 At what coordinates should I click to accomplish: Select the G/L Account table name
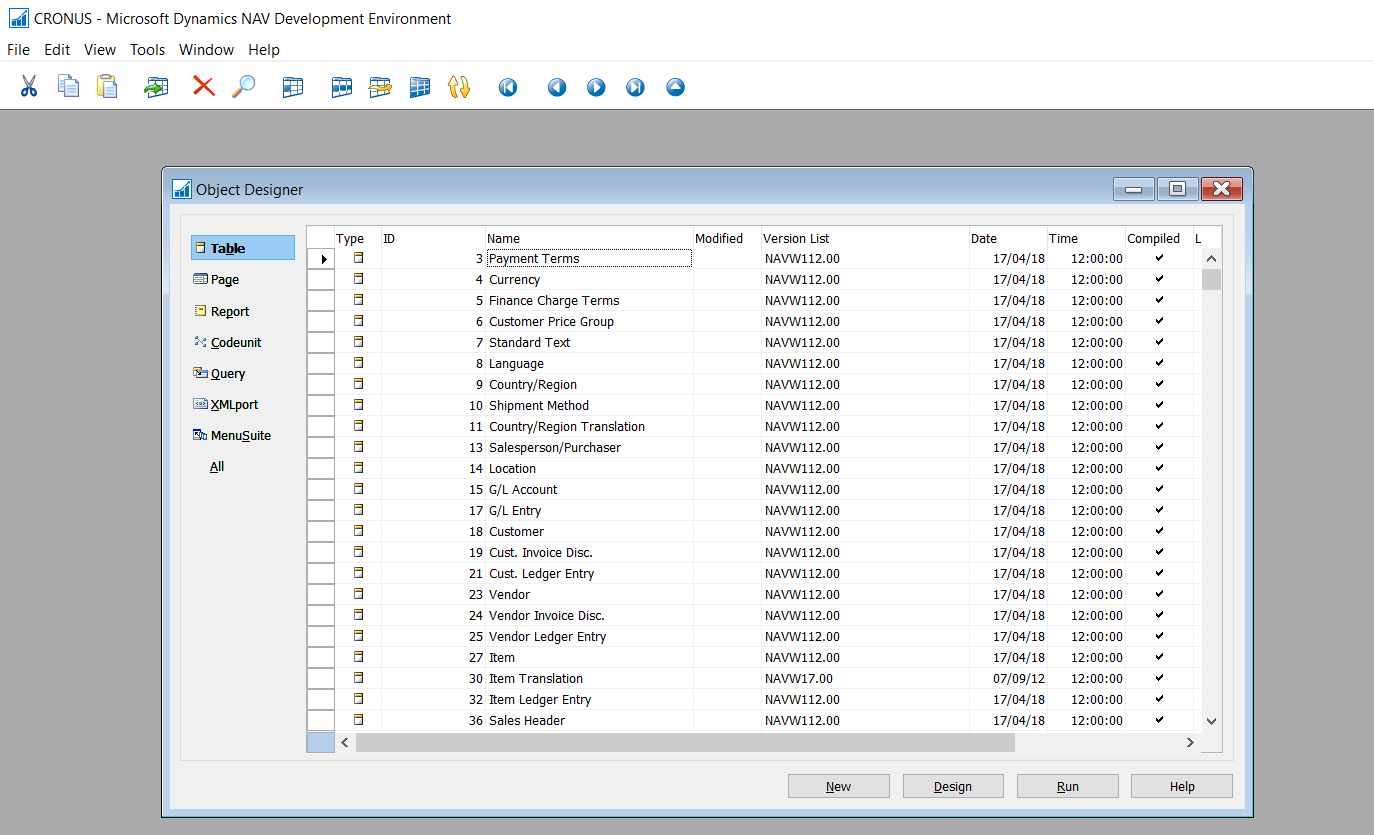pos(523,489)
